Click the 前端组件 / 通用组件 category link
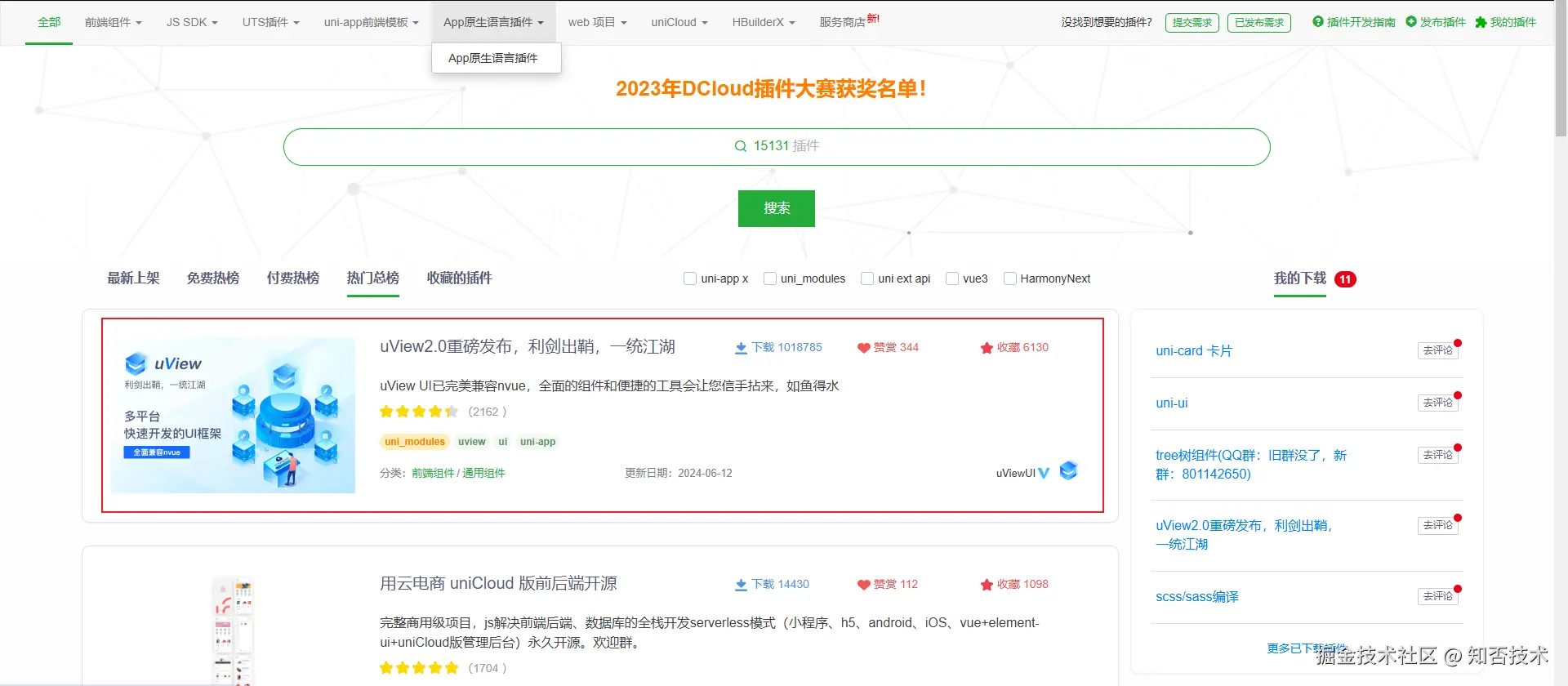 (x=458, y=474)
